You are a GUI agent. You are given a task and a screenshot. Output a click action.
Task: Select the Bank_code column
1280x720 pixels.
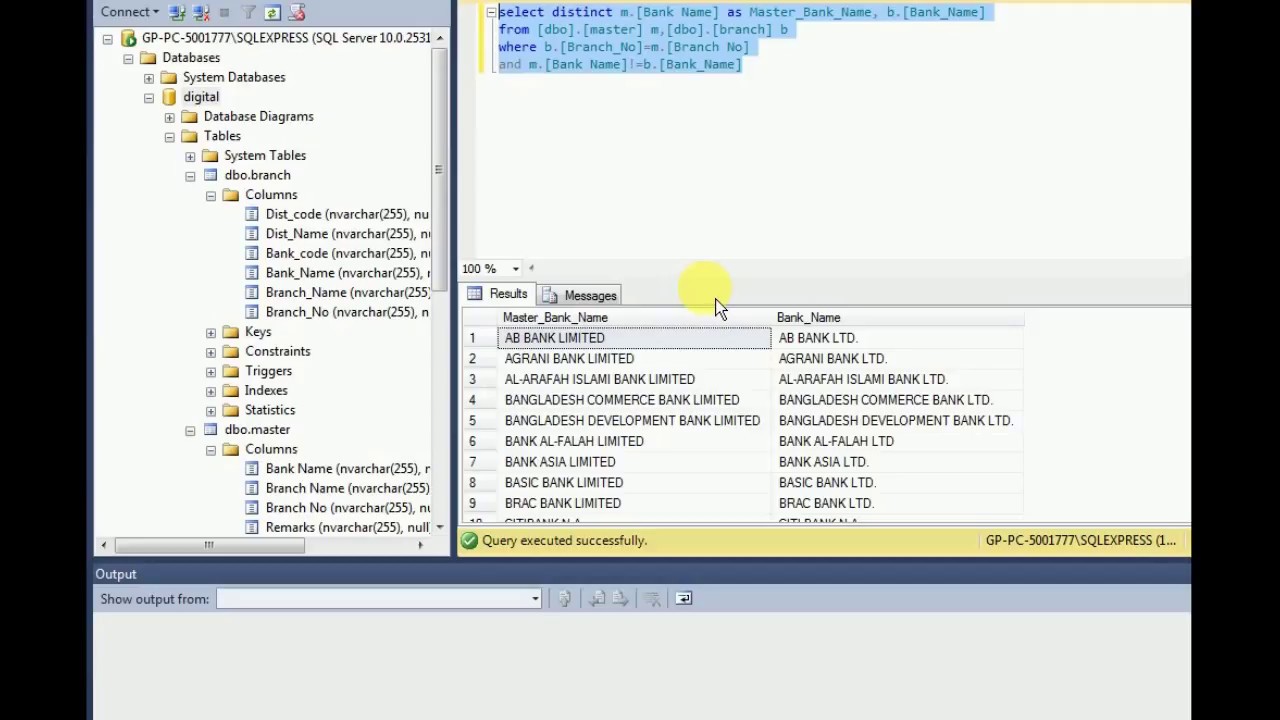point(347,253)
